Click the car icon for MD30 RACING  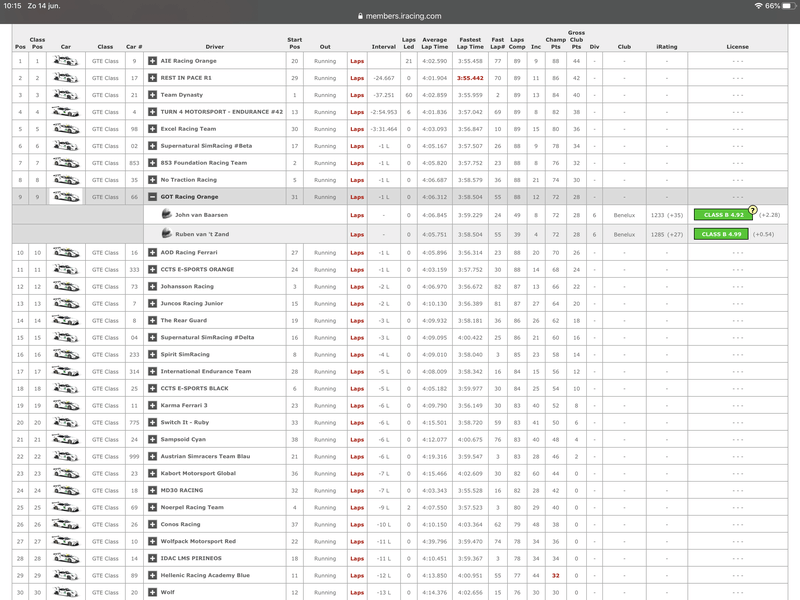tap(66, 491)
